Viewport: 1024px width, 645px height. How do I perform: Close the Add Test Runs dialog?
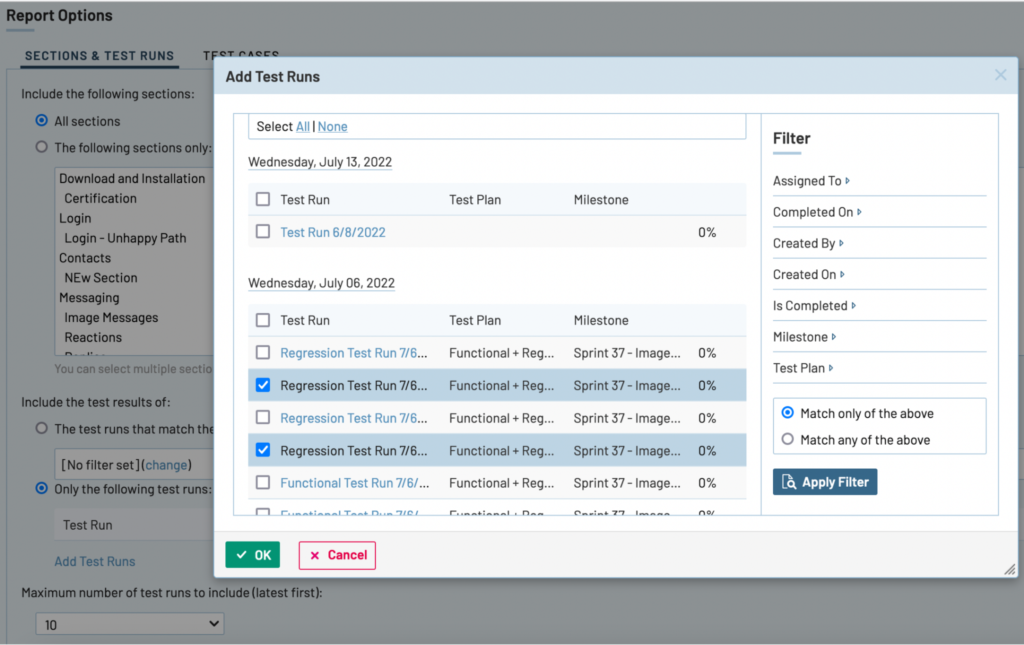[x=1000, y=75]
